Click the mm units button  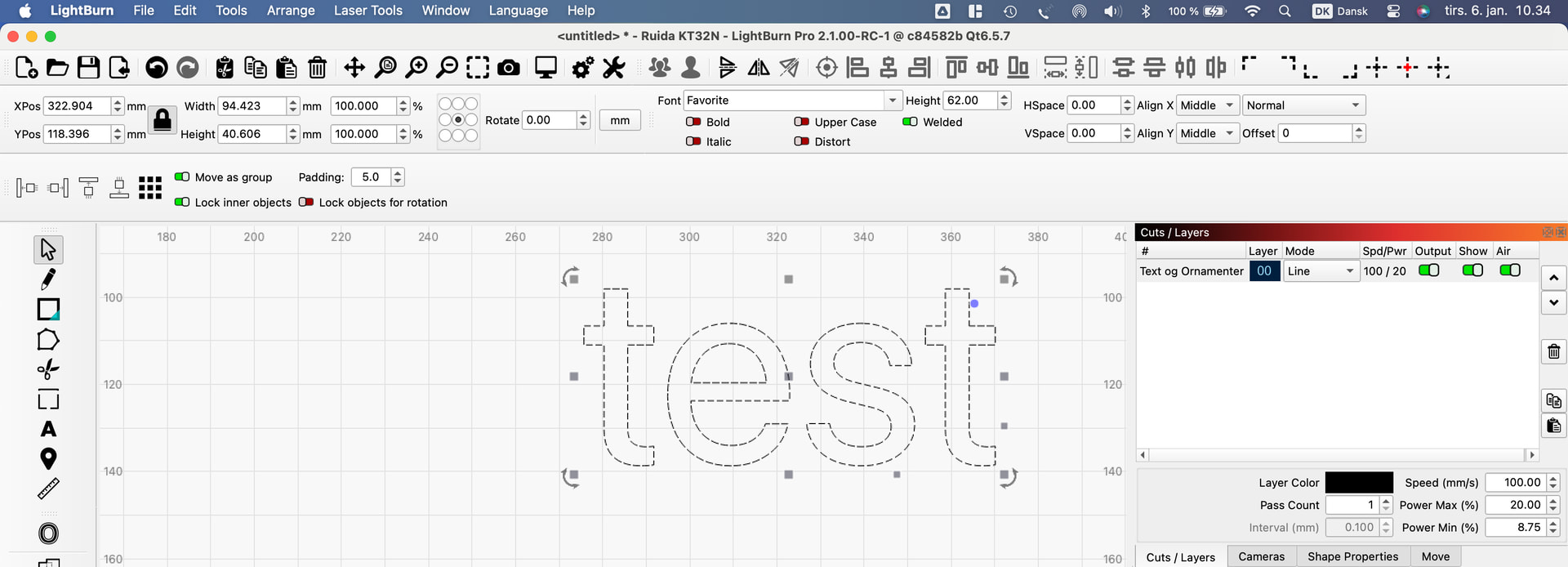pos(620,120)
